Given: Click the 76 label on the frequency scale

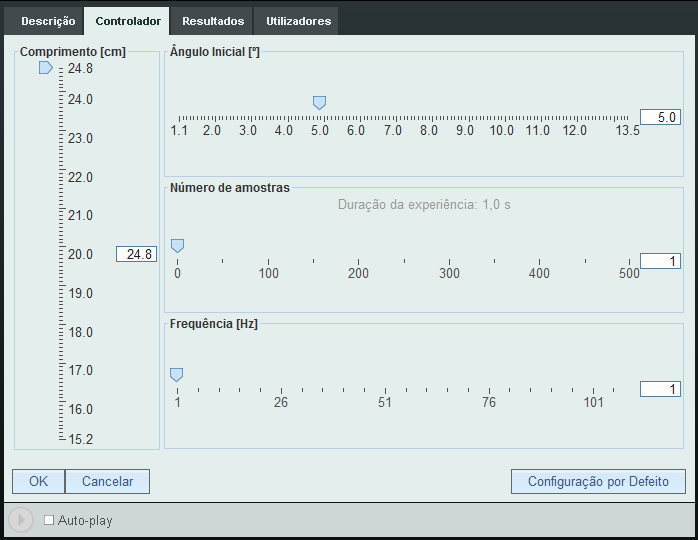Looking at the screenshot, I should (x=489, y=402).
